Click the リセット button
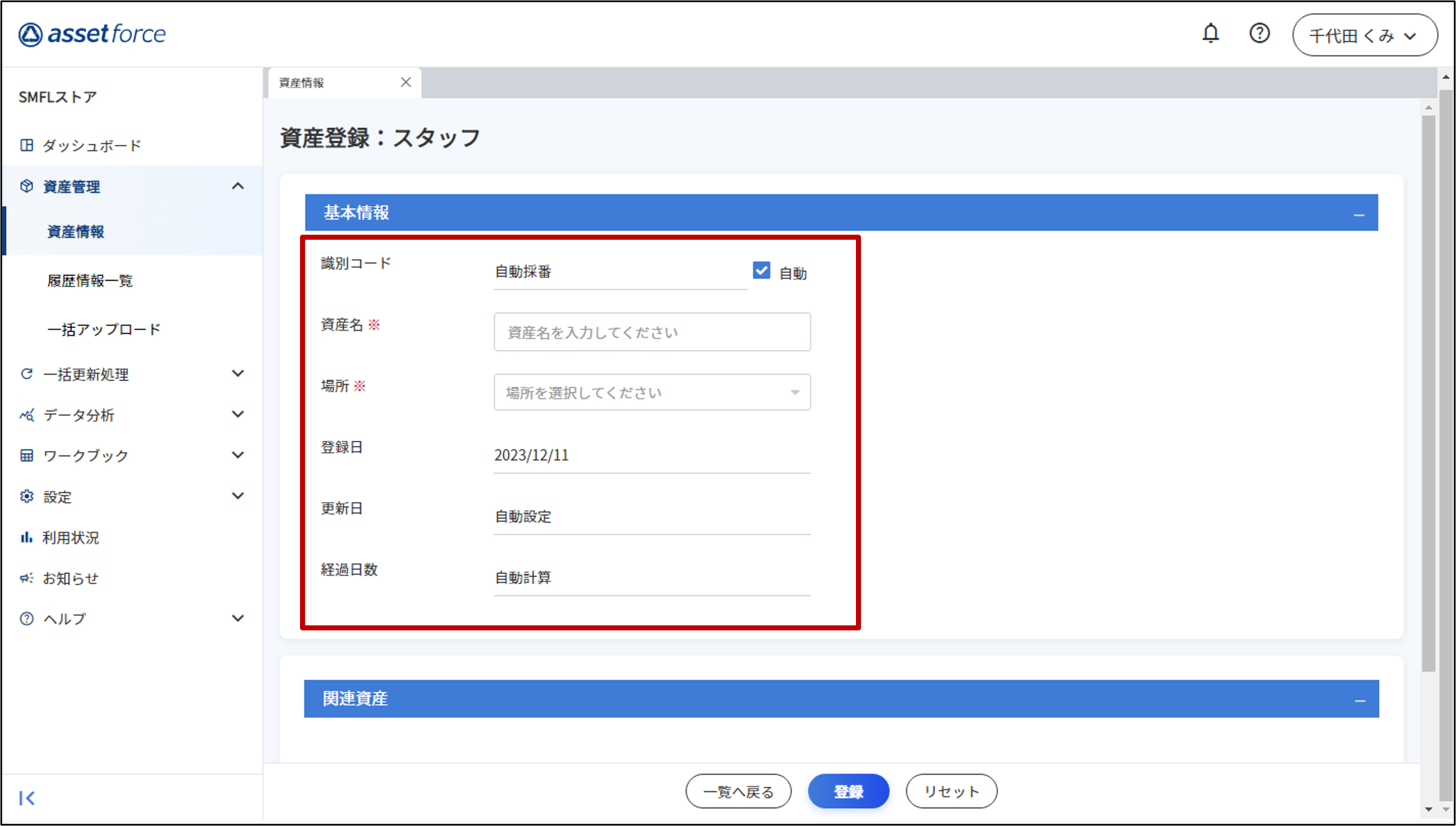 [x=951, y=791]
